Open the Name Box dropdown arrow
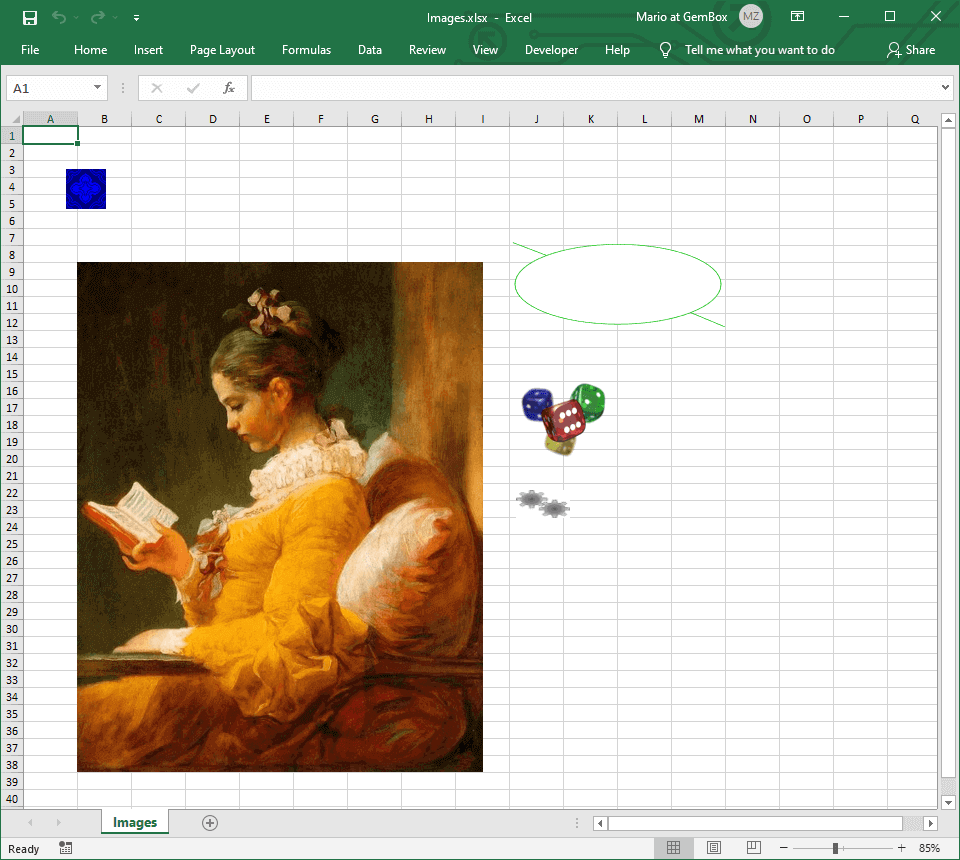The height and width of the screenshot is (860, 960). (97, 88)
